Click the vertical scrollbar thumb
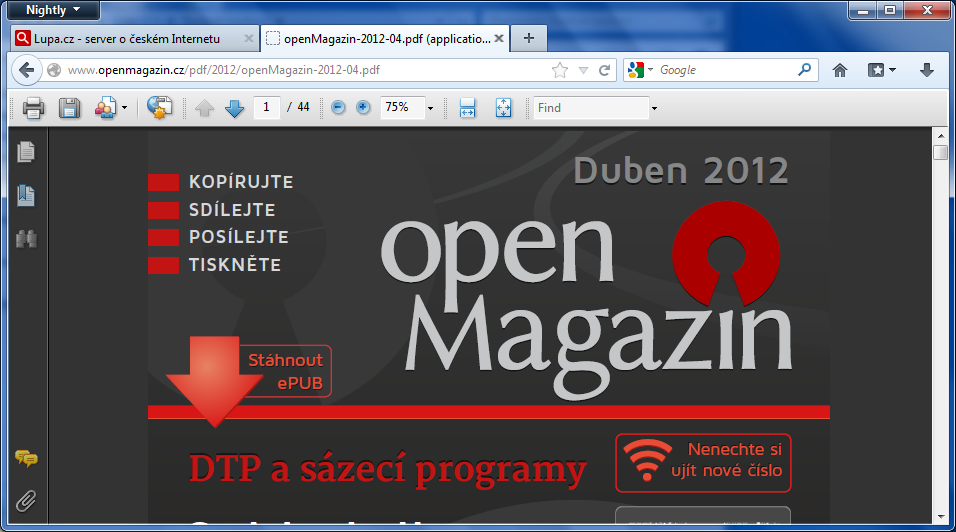Screen dimensions: 956x532 coord(941,152)
